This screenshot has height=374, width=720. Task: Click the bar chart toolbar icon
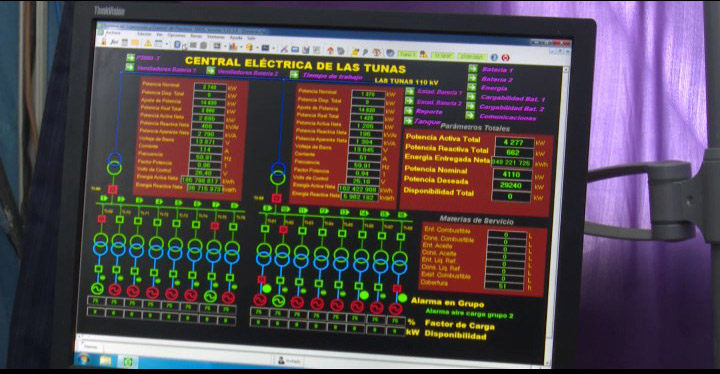233,46
